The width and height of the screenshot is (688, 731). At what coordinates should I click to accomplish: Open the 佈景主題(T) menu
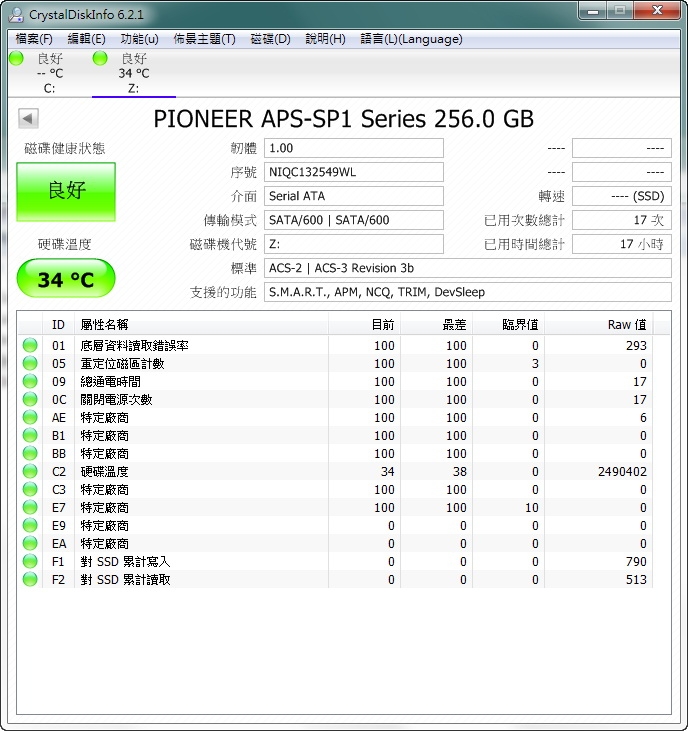point(204,39)
